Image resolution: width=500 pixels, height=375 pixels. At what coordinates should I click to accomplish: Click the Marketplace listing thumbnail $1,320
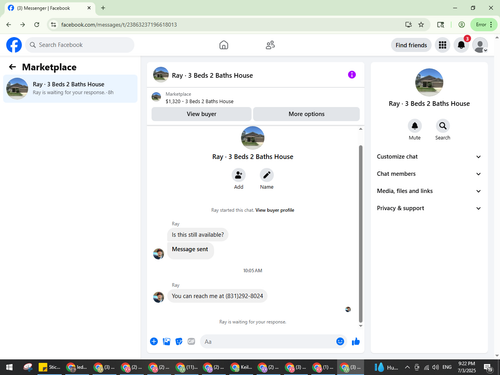156,97
